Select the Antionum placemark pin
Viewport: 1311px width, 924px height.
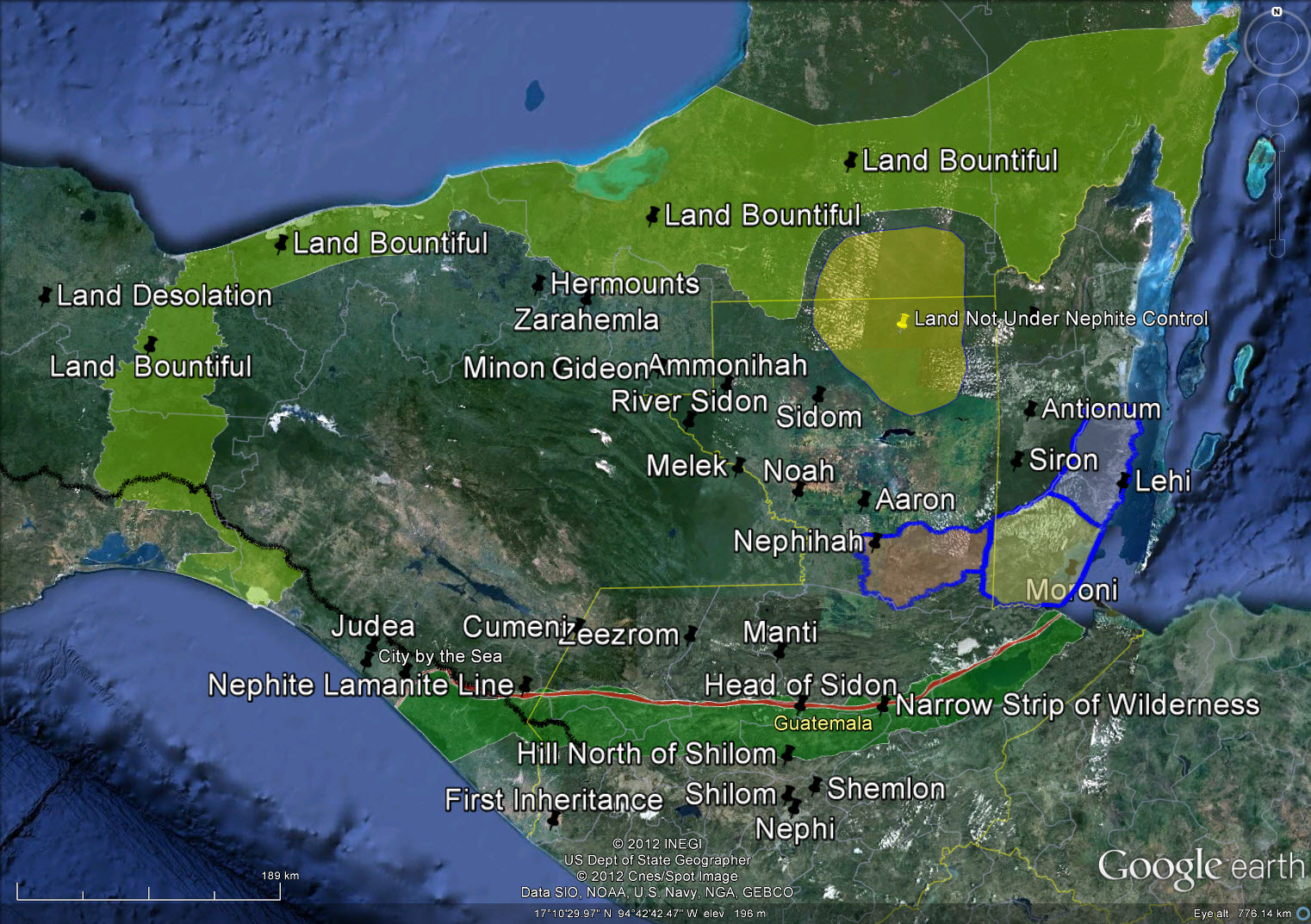coord(1030,409)
